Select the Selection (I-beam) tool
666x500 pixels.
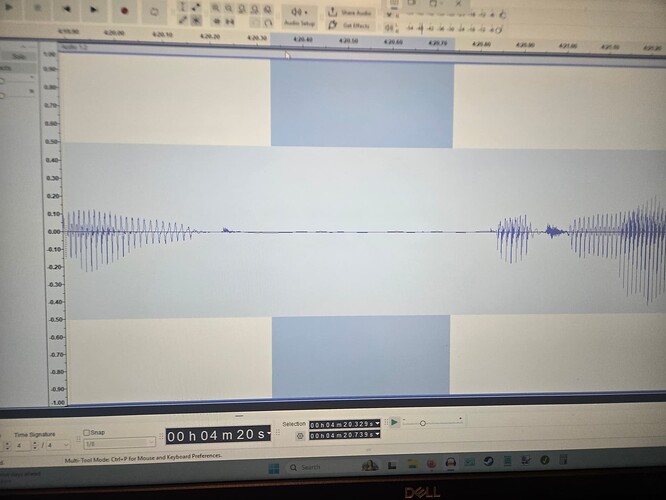(181, 6)
